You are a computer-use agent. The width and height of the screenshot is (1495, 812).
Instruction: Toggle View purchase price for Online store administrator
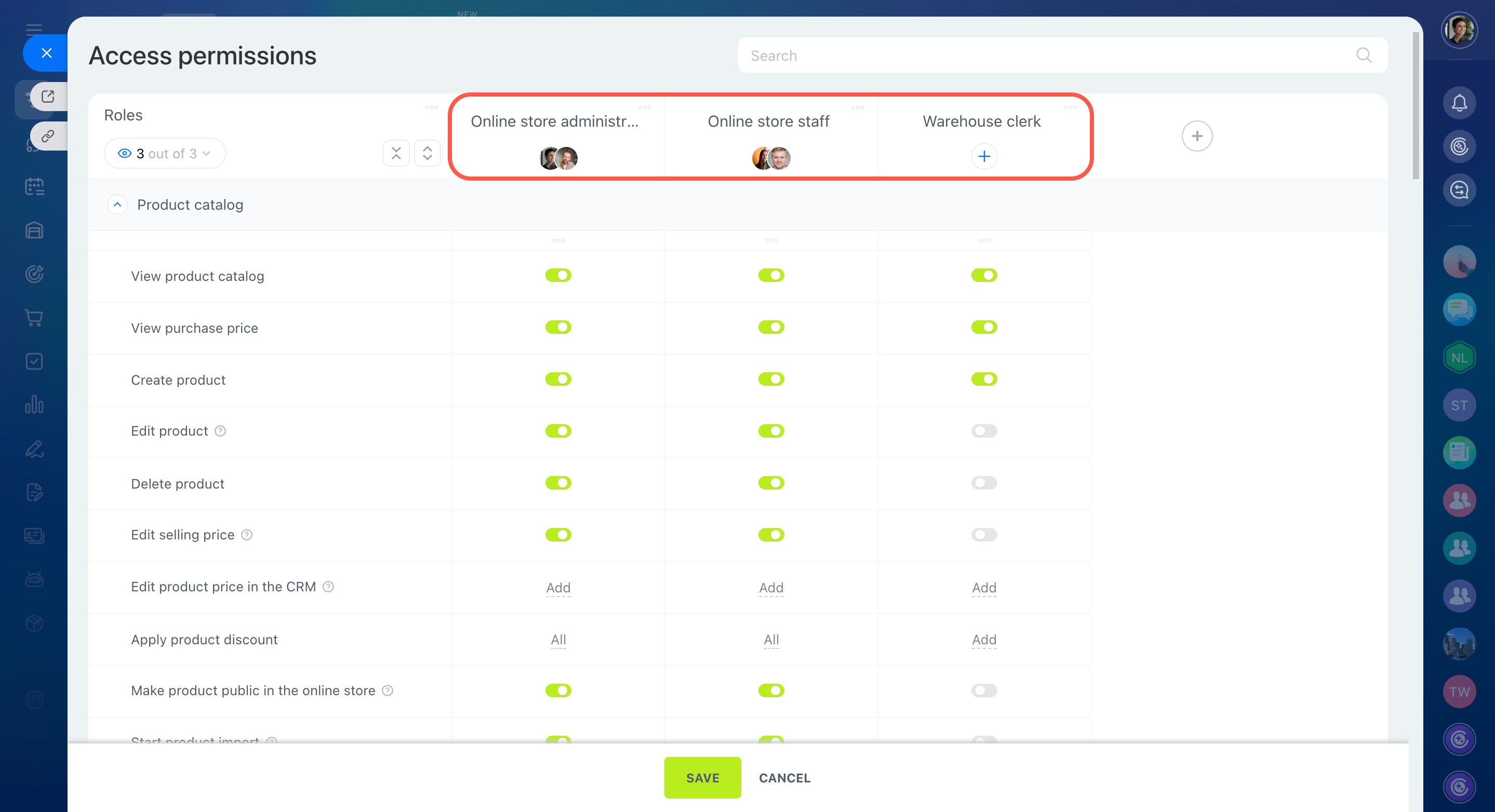[x=558, y=327]
